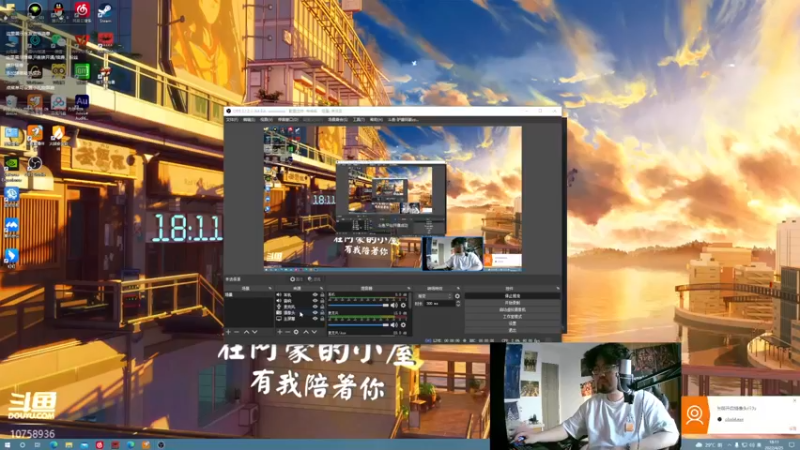This screenshot has width=800, height=450.
Task: Open the File (文件) menu in OBS
Action: [x=232, y=119]
